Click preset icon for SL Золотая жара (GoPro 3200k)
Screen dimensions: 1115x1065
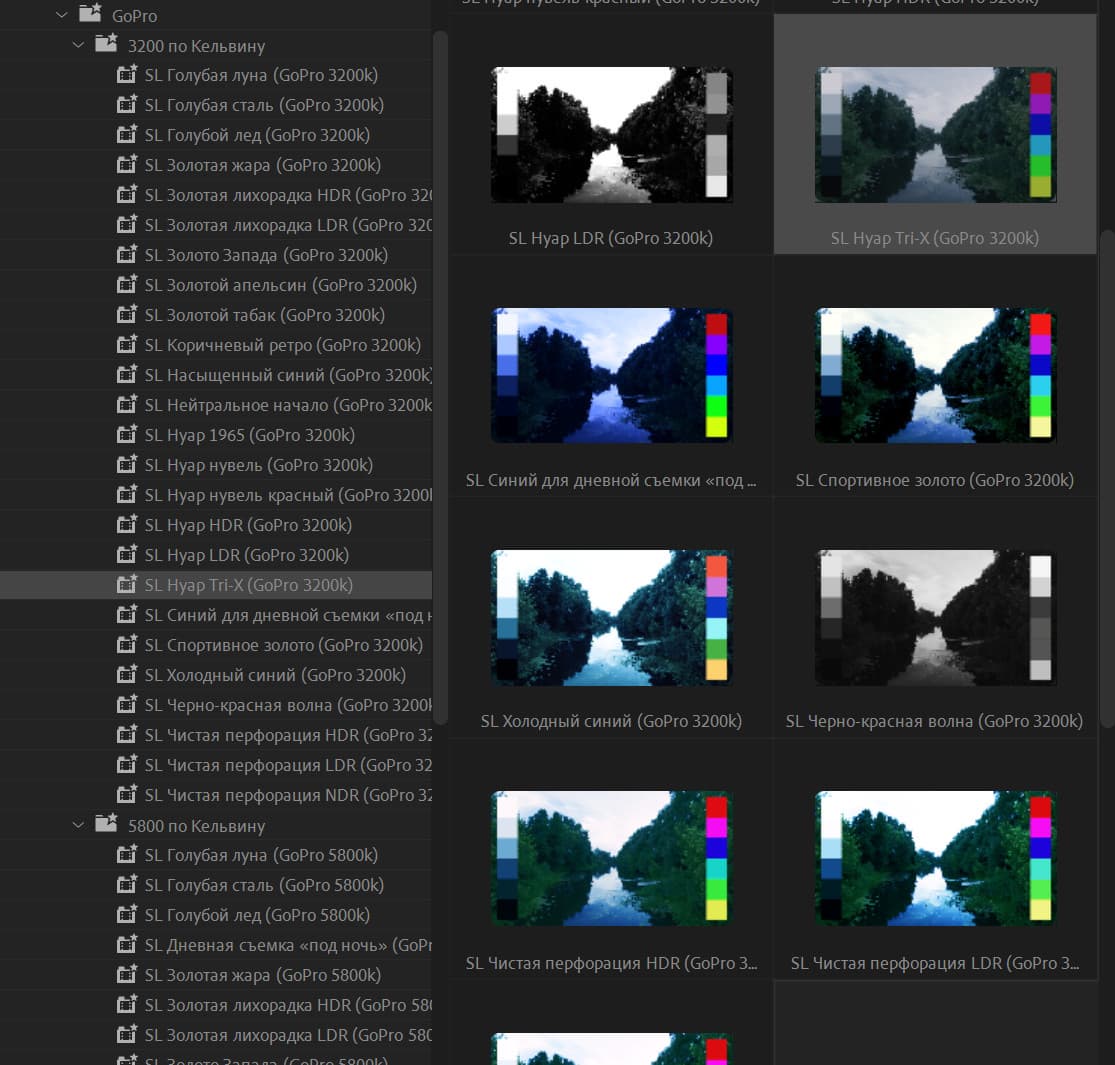click(127, 164)
